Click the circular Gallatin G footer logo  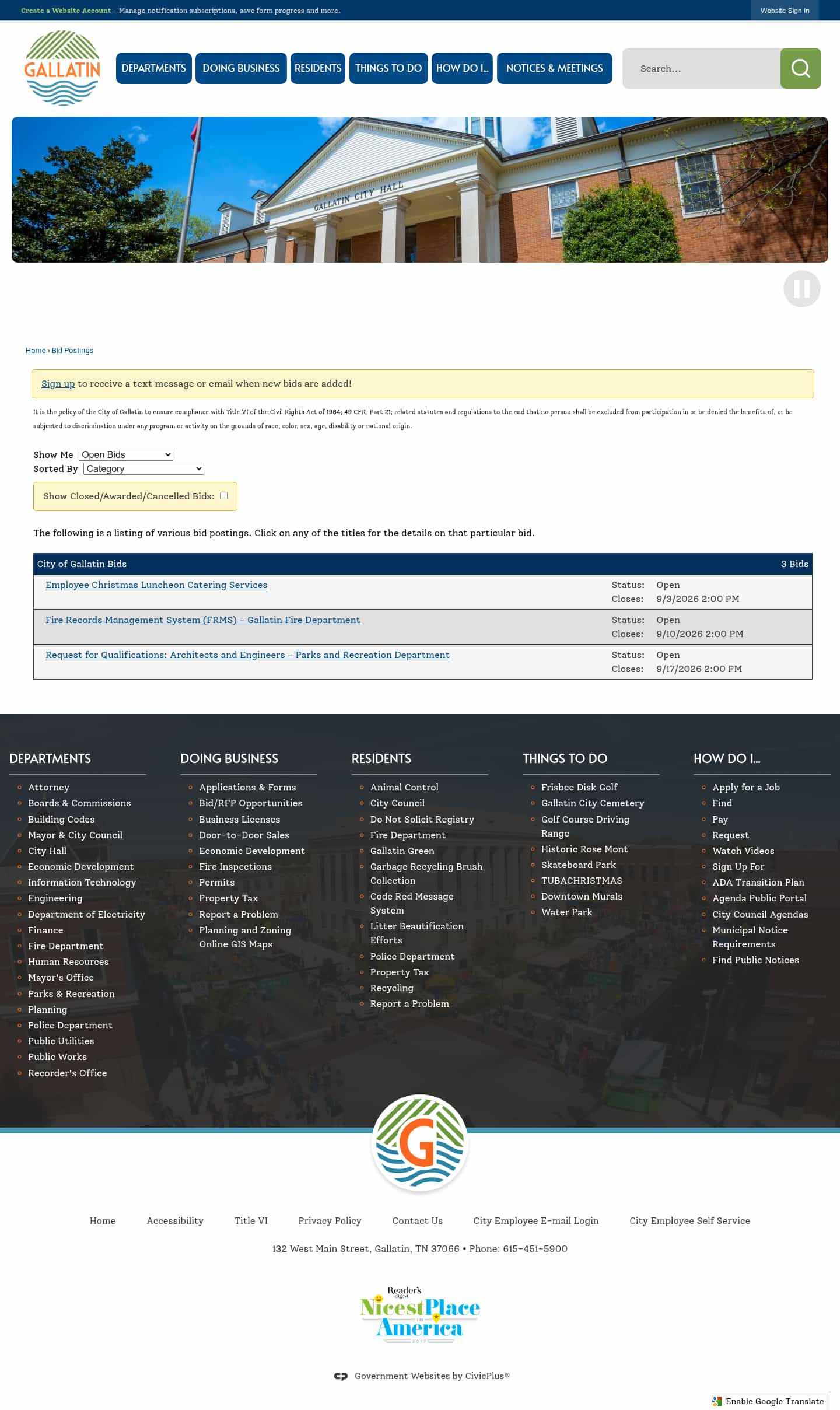pos(420,1143)
